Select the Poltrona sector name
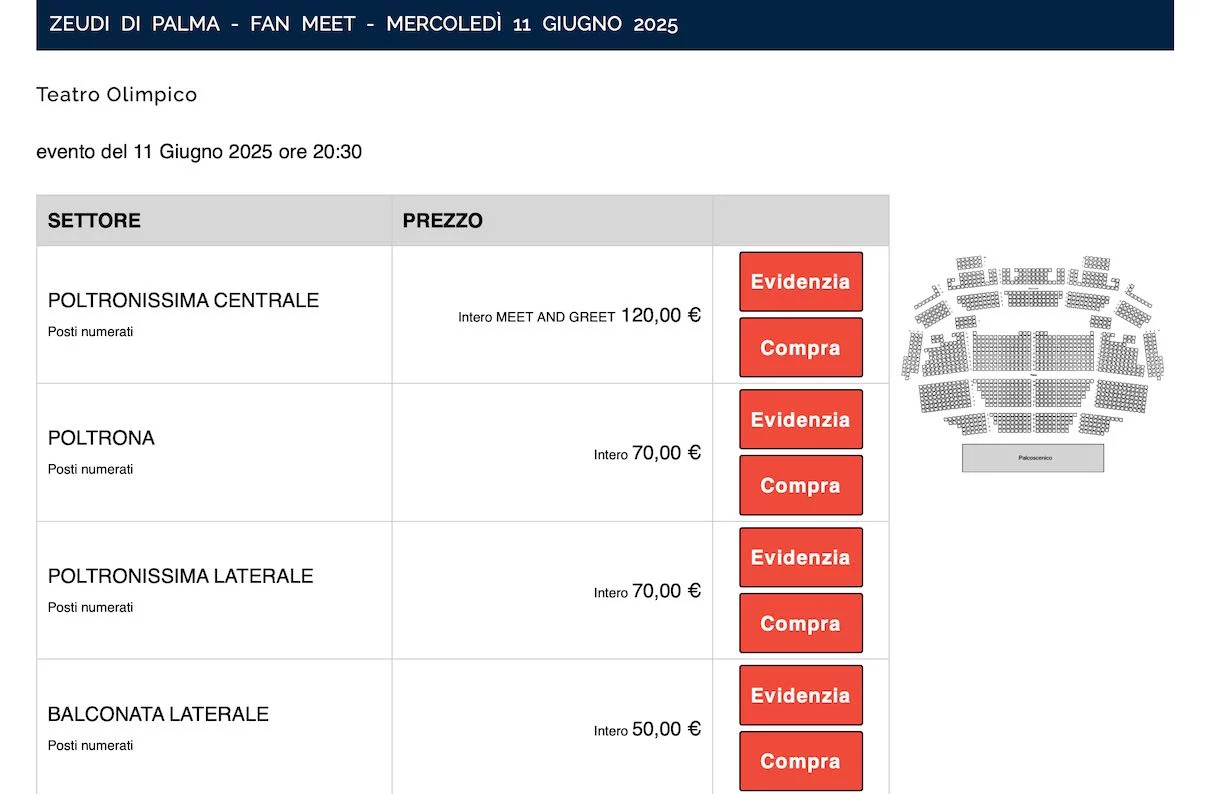The height and width of the screenshot is (794, 1215). tap(101, 439)
